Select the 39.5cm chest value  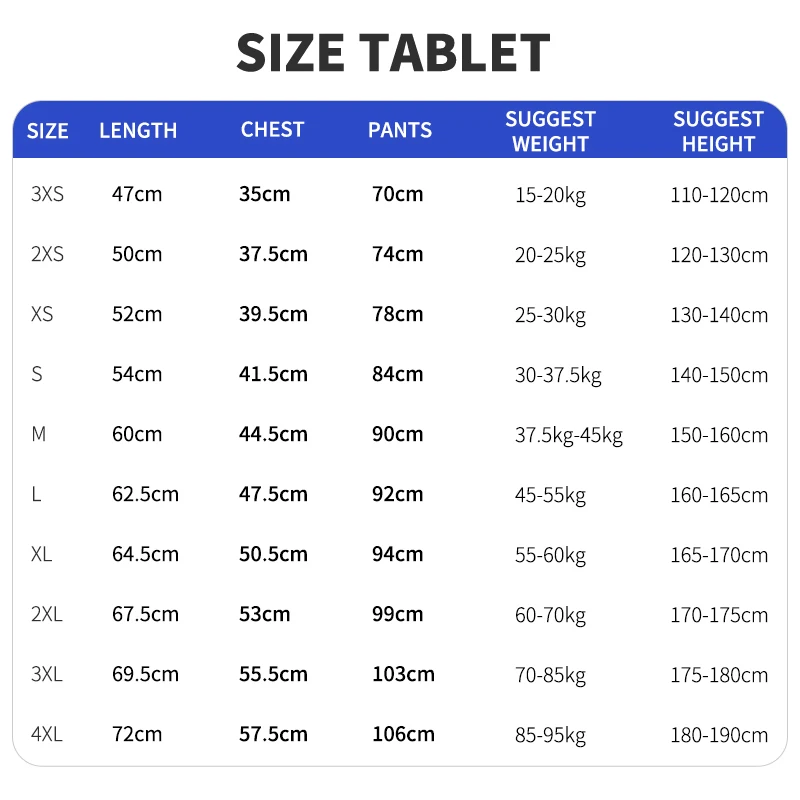(x=273, y=314)
